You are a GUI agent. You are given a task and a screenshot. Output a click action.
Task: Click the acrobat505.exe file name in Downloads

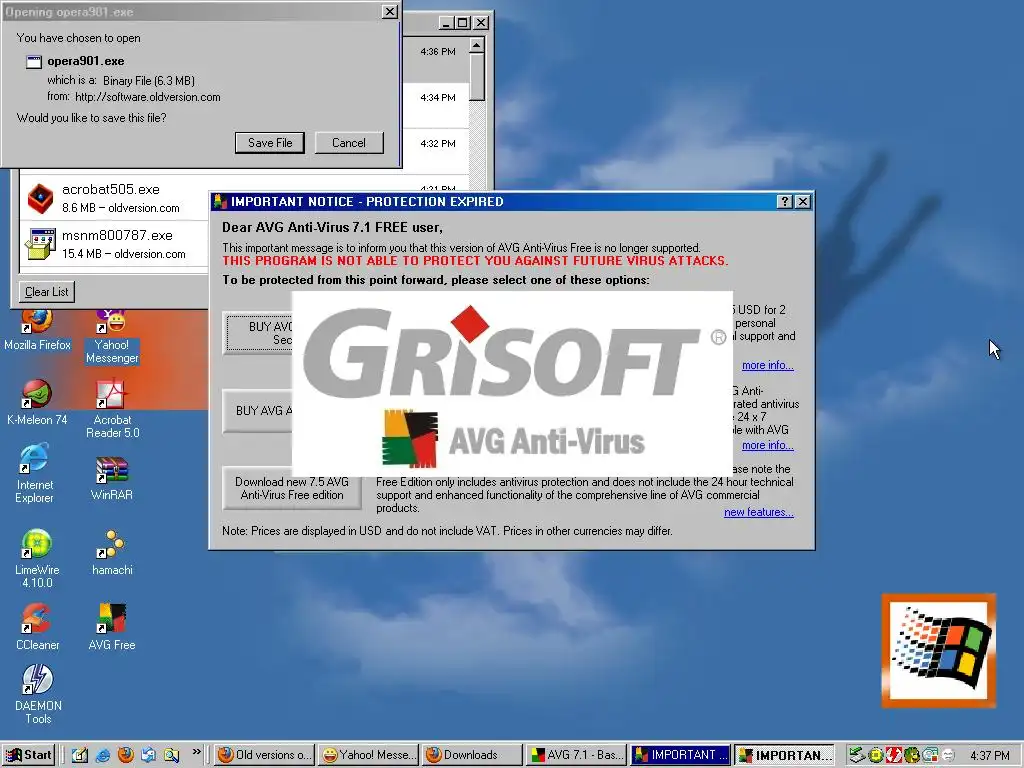[x=110, y=189]
